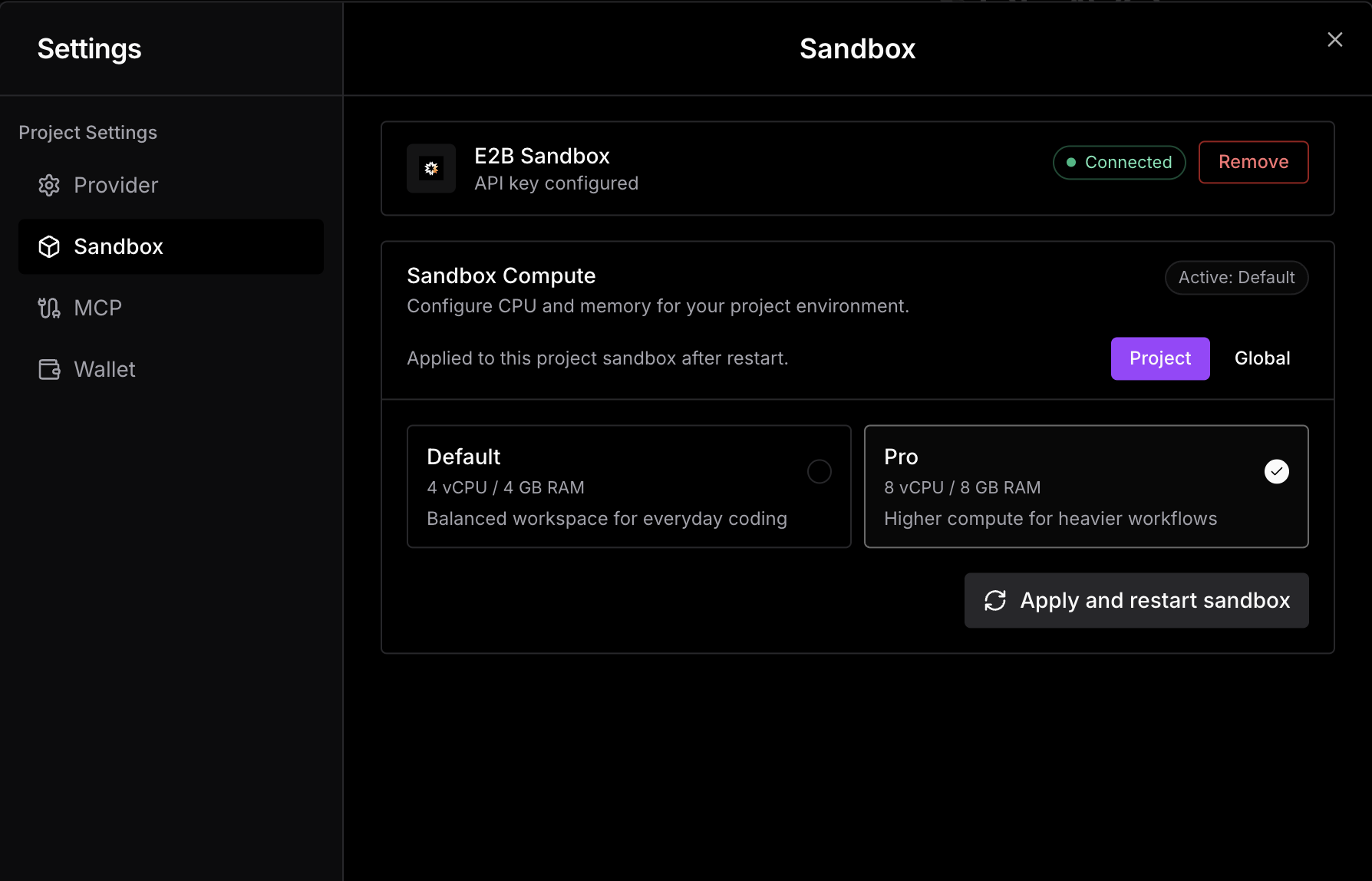
Task: Click the Wallet icon in sidebar
Action: point(49,369)
